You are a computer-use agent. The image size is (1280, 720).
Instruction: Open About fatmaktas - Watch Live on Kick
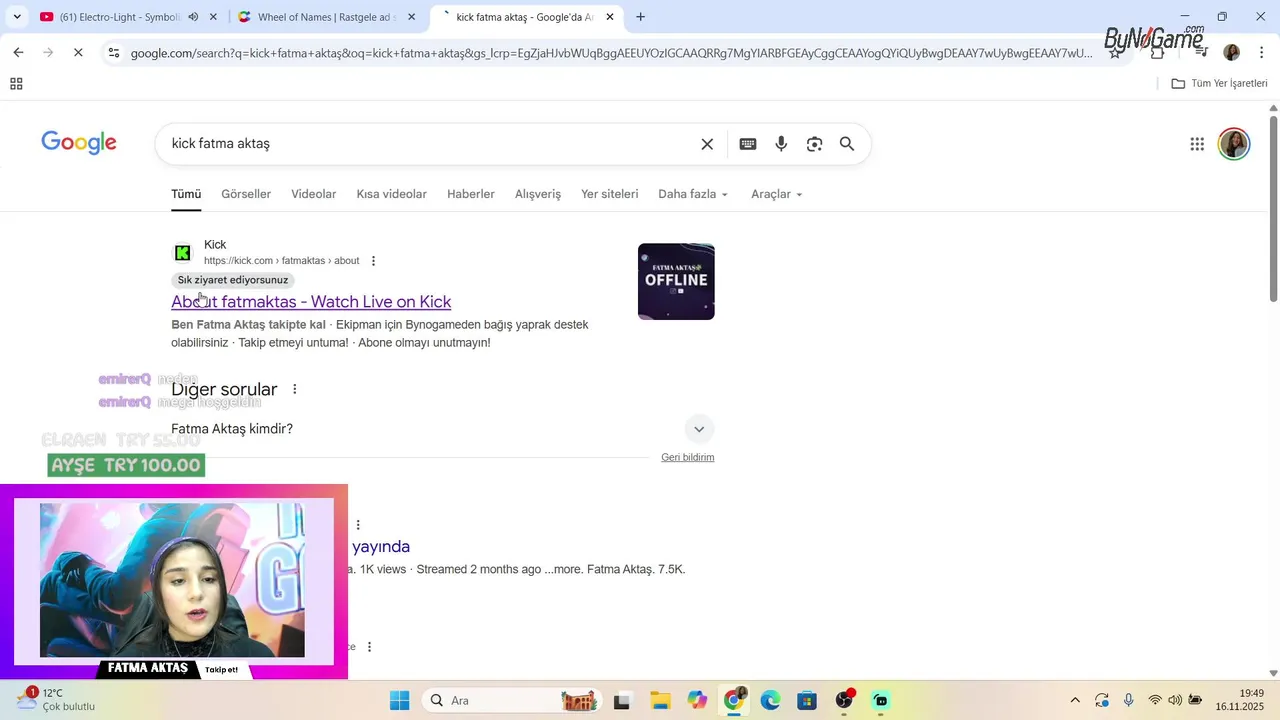[x=311, y=302]
